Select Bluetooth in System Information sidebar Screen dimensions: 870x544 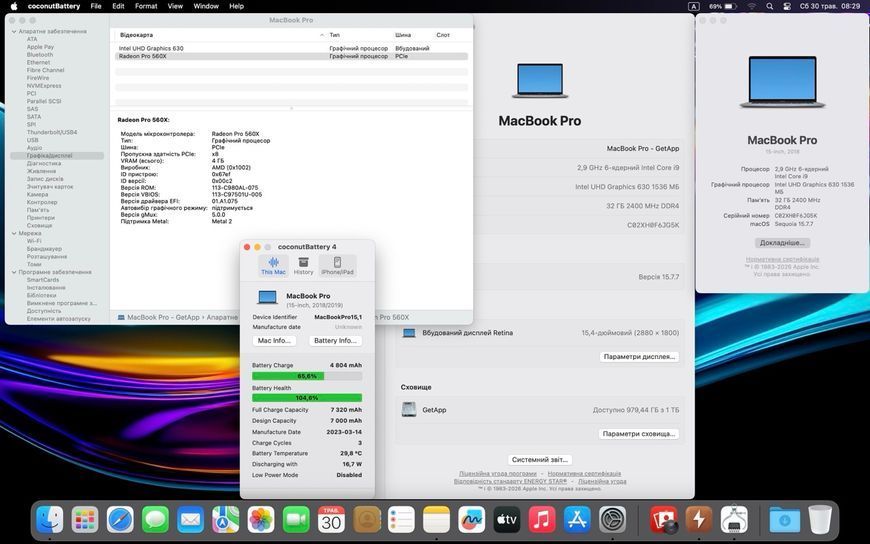[x=40, y=55]
